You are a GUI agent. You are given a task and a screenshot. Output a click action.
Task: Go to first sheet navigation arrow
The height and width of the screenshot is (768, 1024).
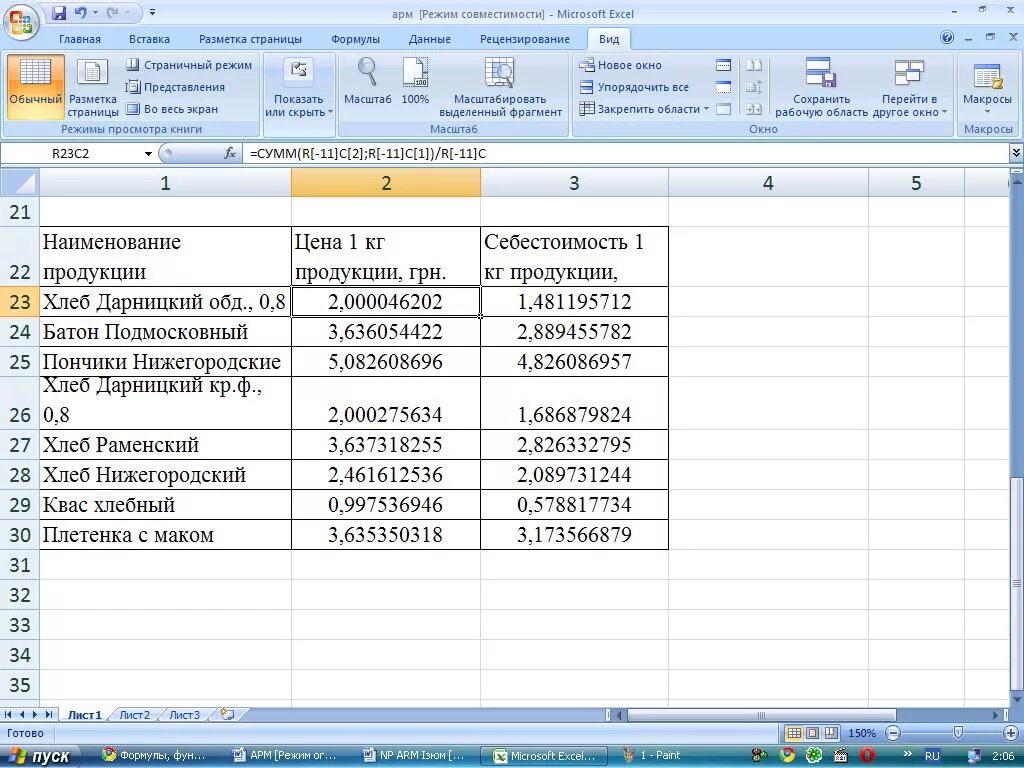[8, 715]
